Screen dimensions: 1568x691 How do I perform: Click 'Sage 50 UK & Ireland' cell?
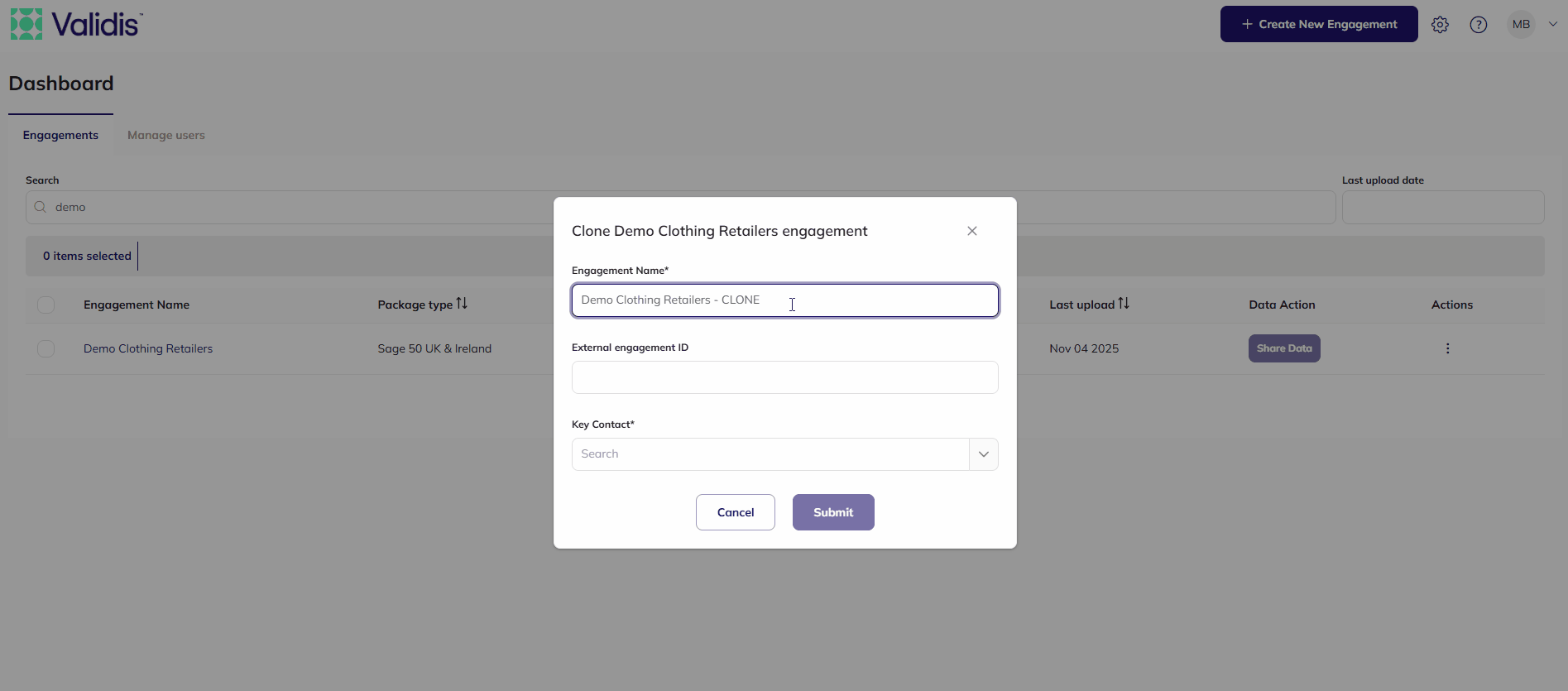pos(434,348)
